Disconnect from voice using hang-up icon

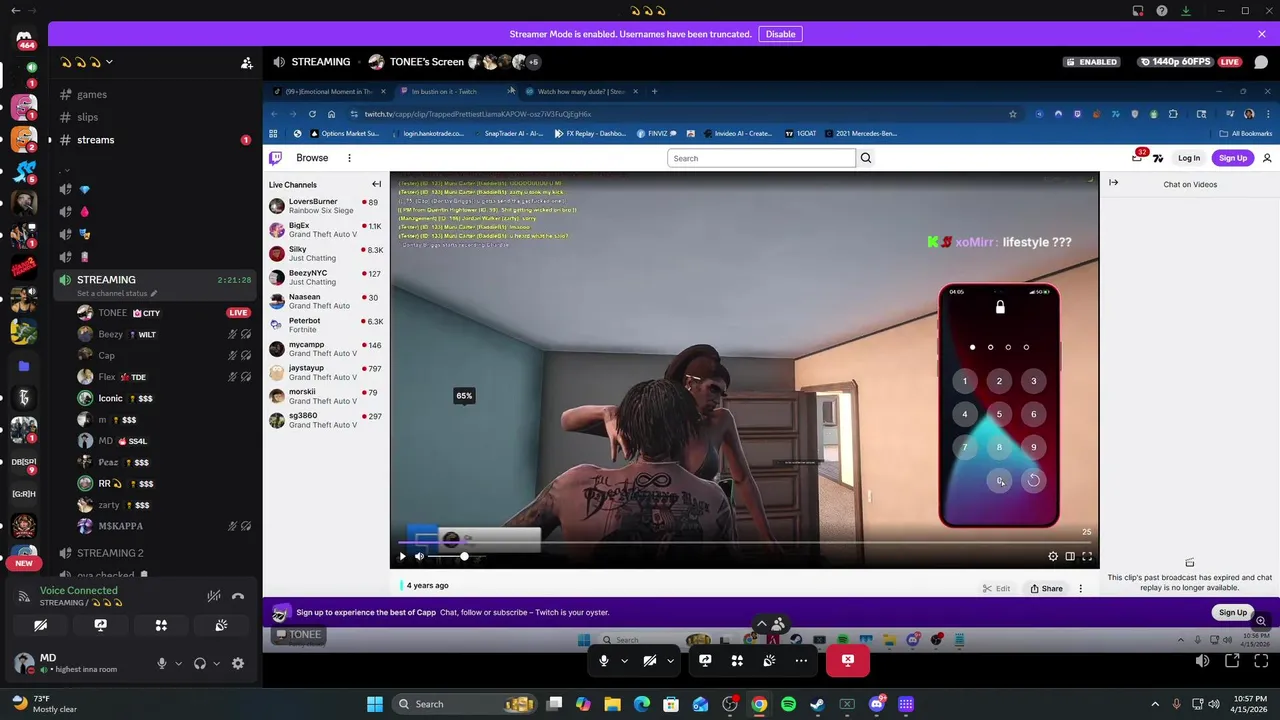click(238, 596)
